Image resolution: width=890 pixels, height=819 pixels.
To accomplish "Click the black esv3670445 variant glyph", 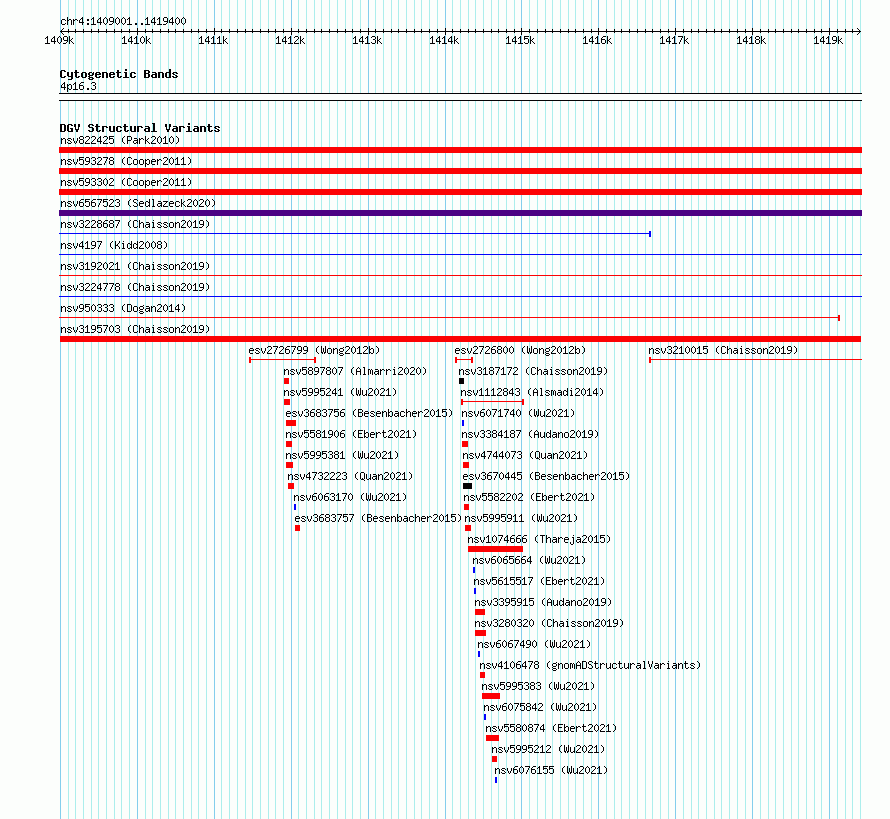I will pyautogui.click(x=467, y=486).
